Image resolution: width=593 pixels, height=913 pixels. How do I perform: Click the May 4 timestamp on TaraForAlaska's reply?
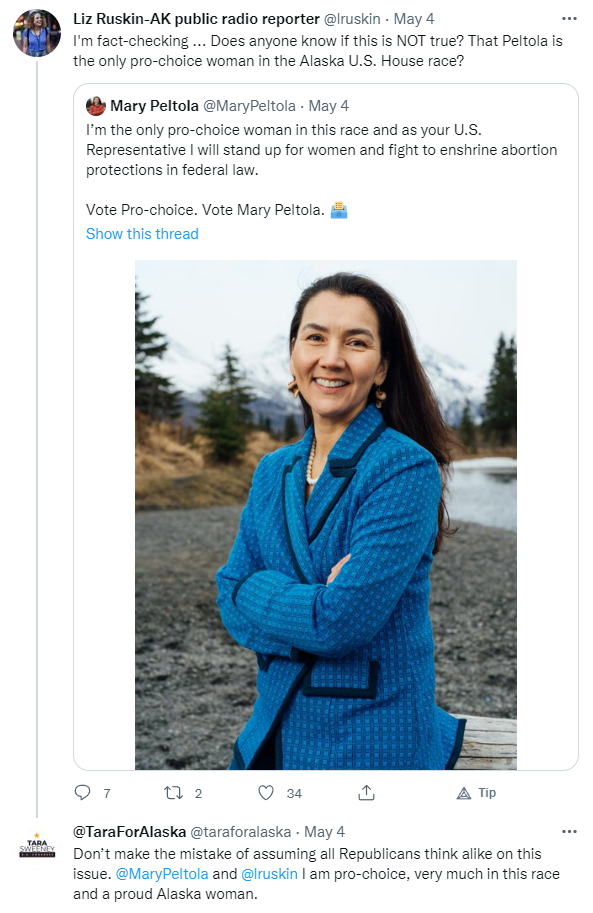coord(324,831)
